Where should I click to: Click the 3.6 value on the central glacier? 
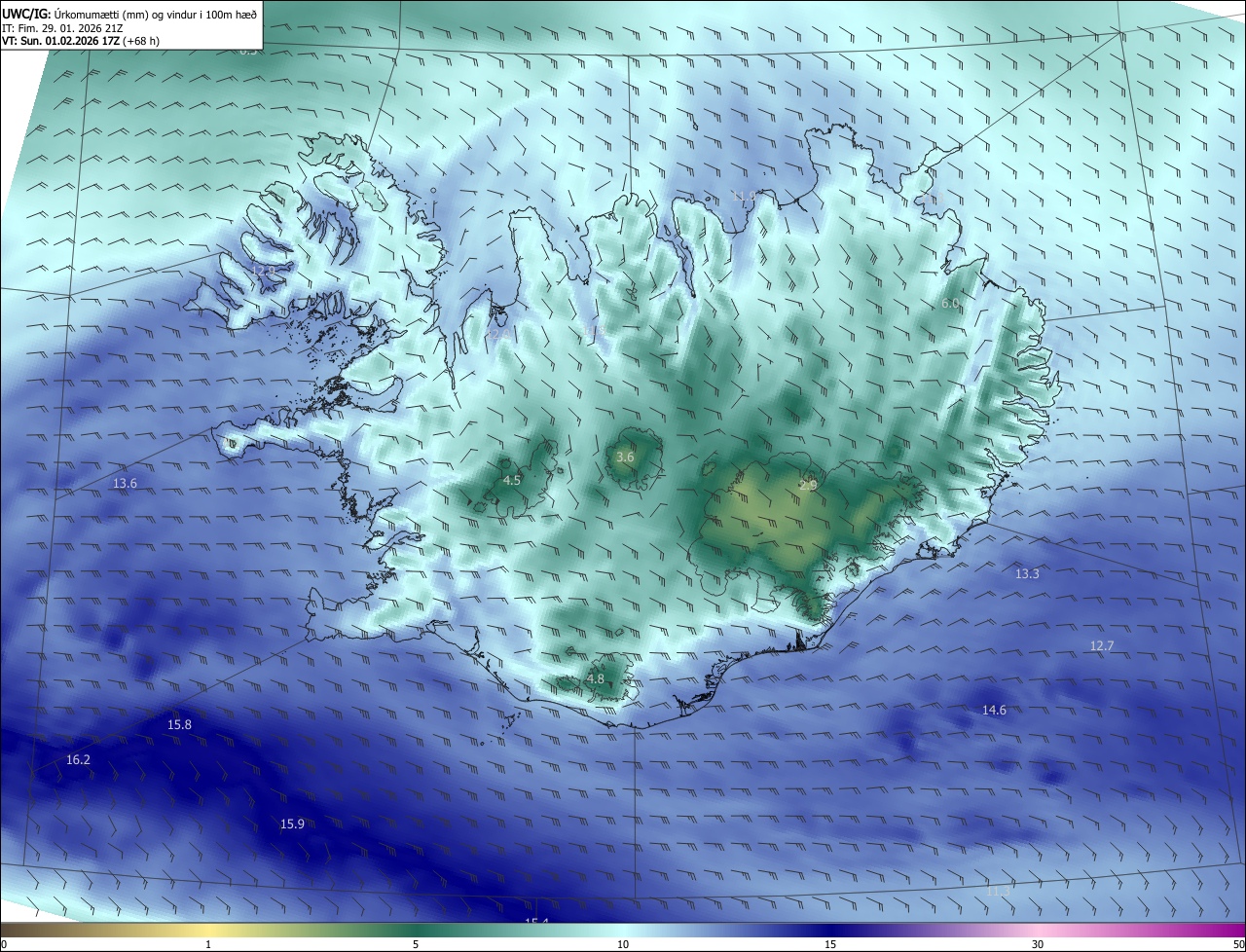[x=625, y=457]
